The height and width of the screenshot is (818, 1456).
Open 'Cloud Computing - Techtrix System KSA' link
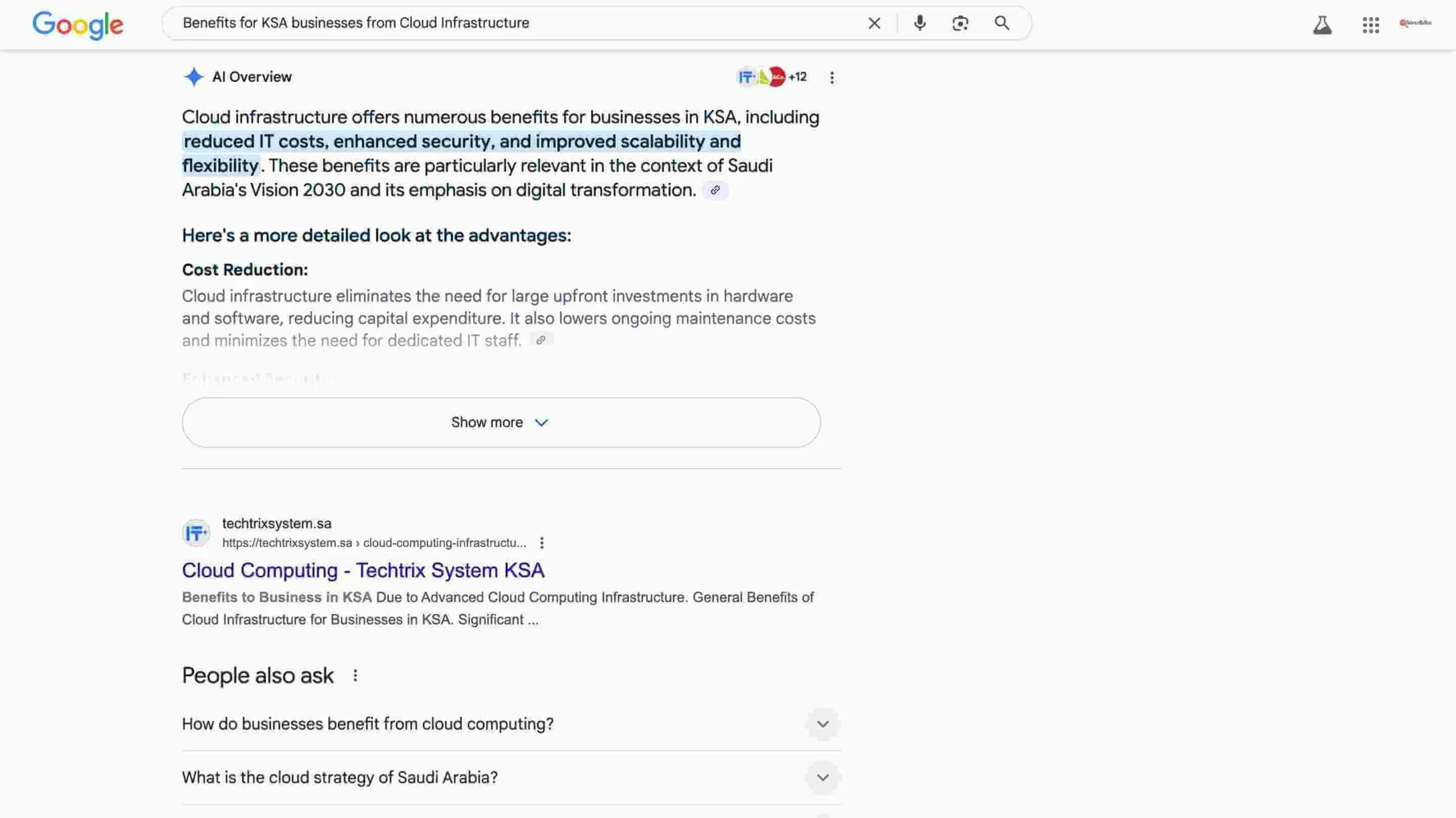pyautogui.click(x=363, y=569)
